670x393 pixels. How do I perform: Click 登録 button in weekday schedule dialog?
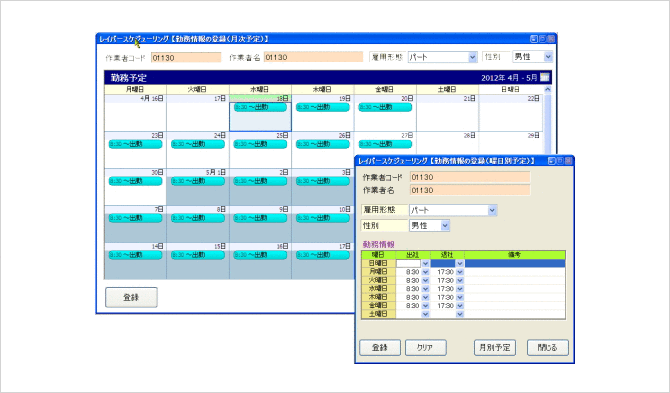[x=380, y=348]
